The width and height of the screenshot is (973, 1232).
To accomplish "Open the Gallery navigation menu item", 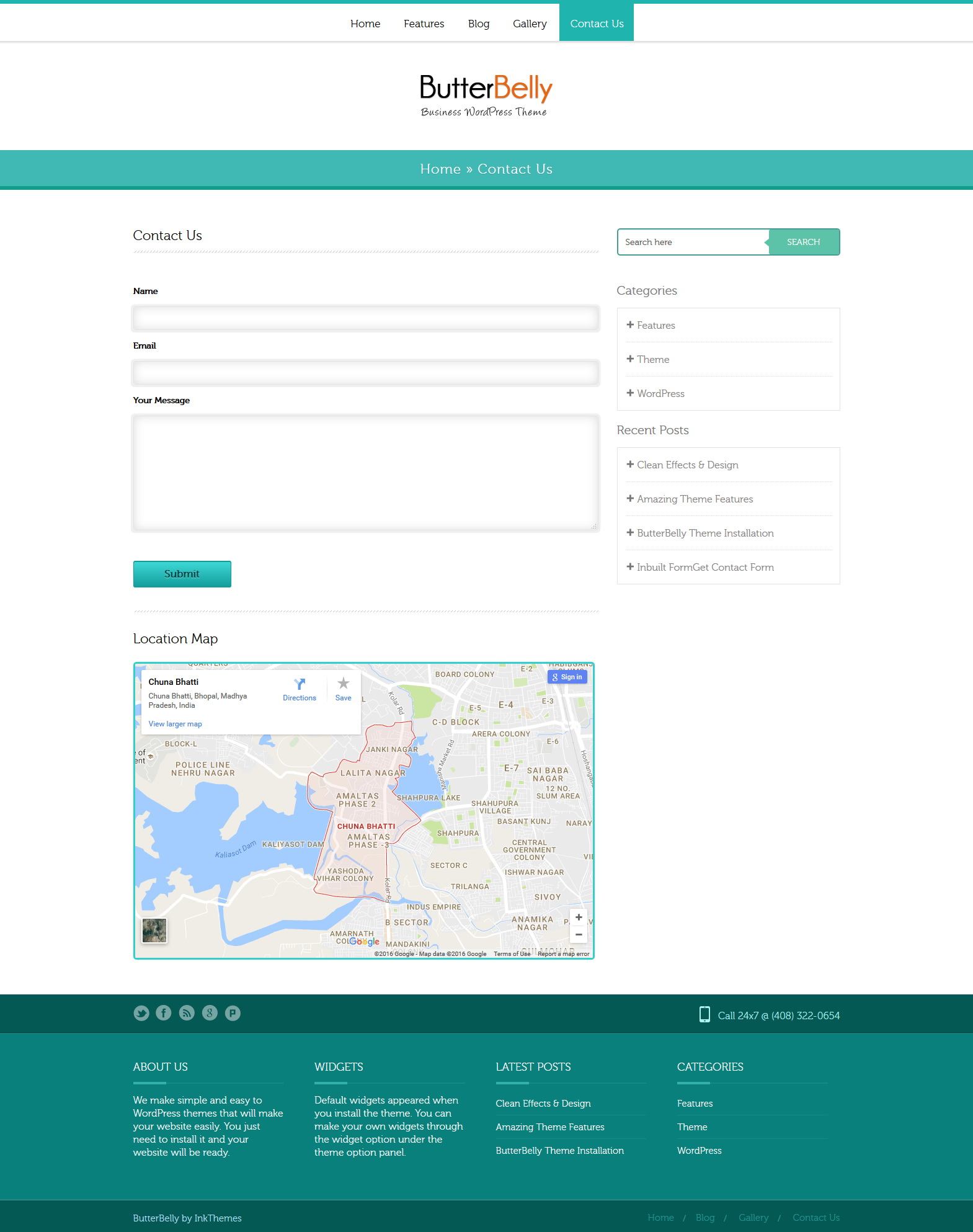I will pos(530,24).
